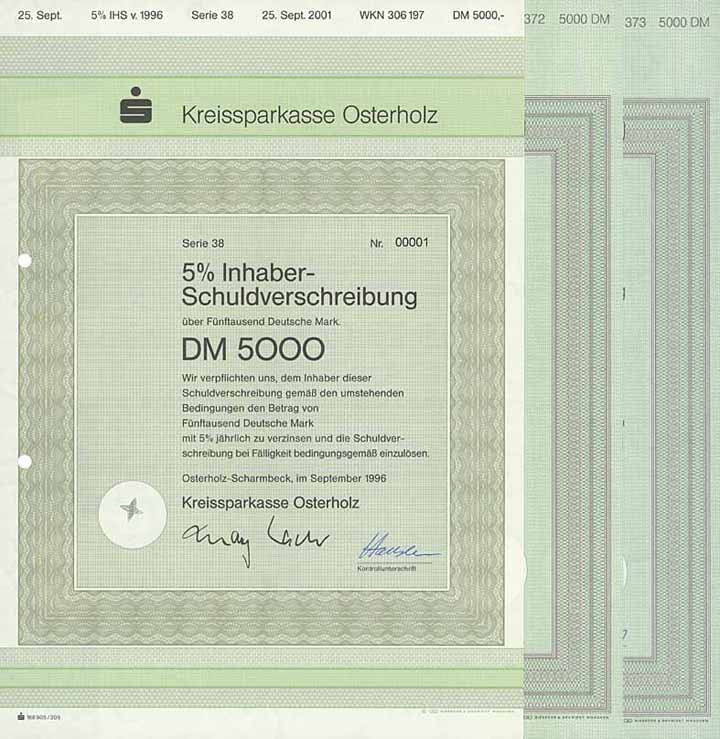The height and width of the screenshot is (739, 720).
Task: Click line 'Wir verpflichten uns, dem Inhaber dieser'
Action: click(277, 378)
